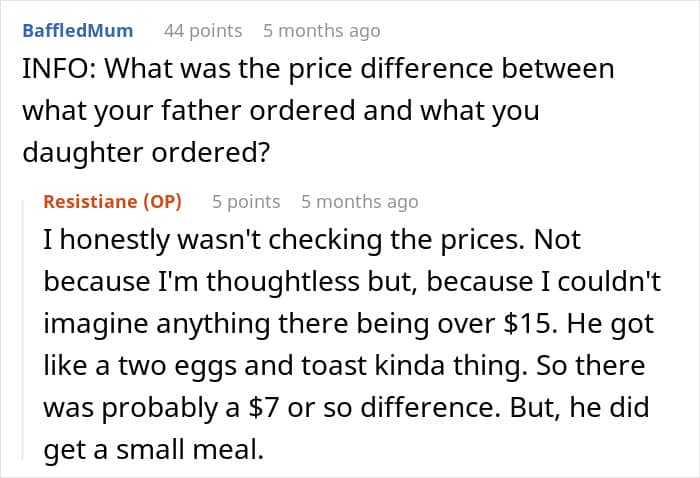Collapse the reply thread using the vertical line
Viewport: 700px width, 478px height.
(23, 330)
